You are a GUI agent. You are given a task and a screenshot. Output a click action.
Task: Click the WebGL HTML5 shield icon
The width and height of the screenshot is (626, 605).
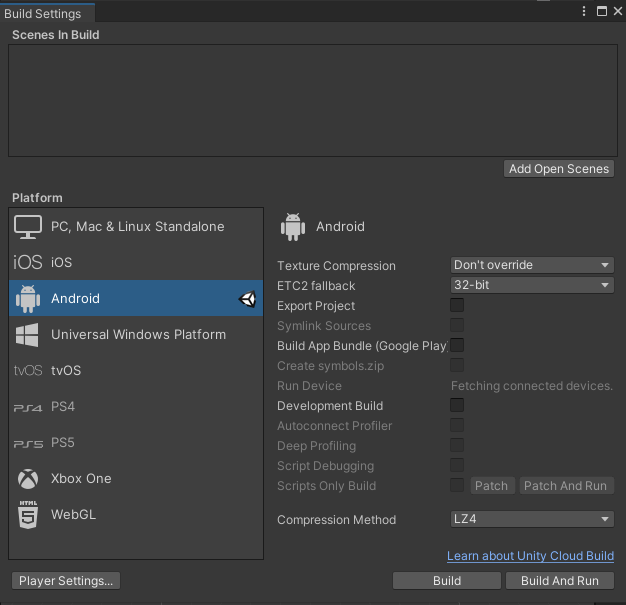tap(28, 515)
